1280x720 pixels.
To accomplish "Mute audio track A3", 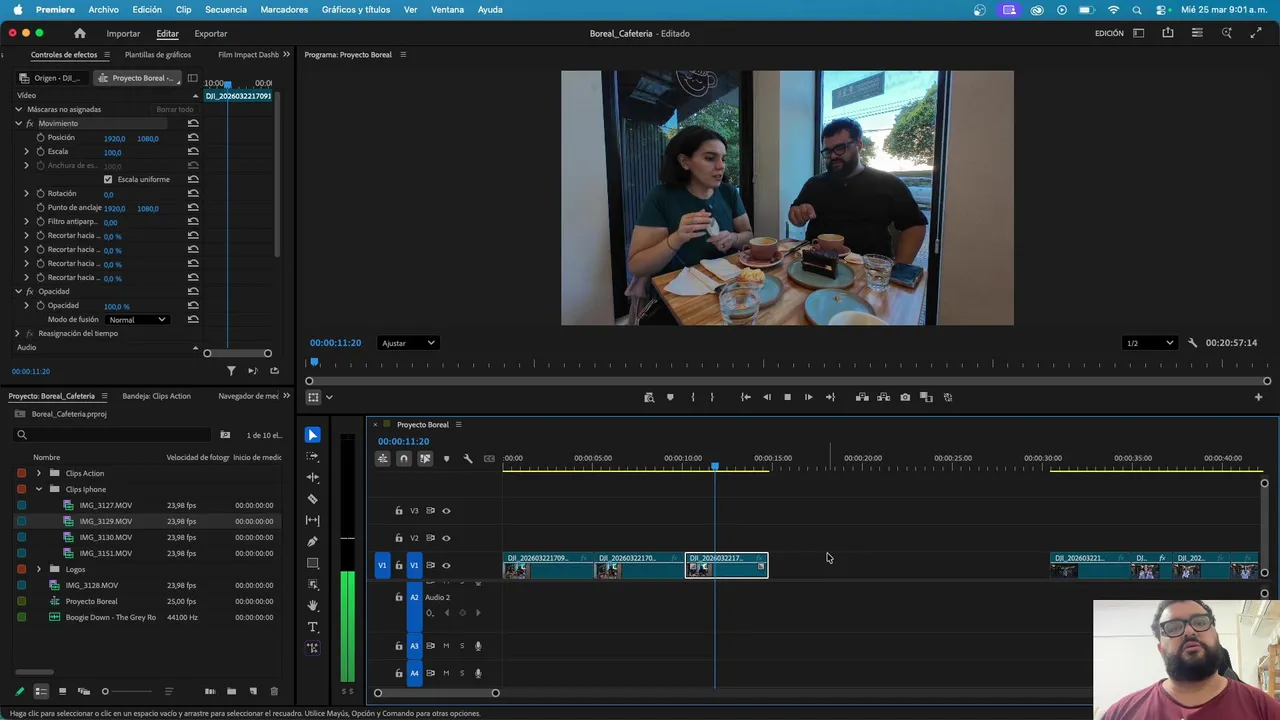I will click(x=446, y=646).
